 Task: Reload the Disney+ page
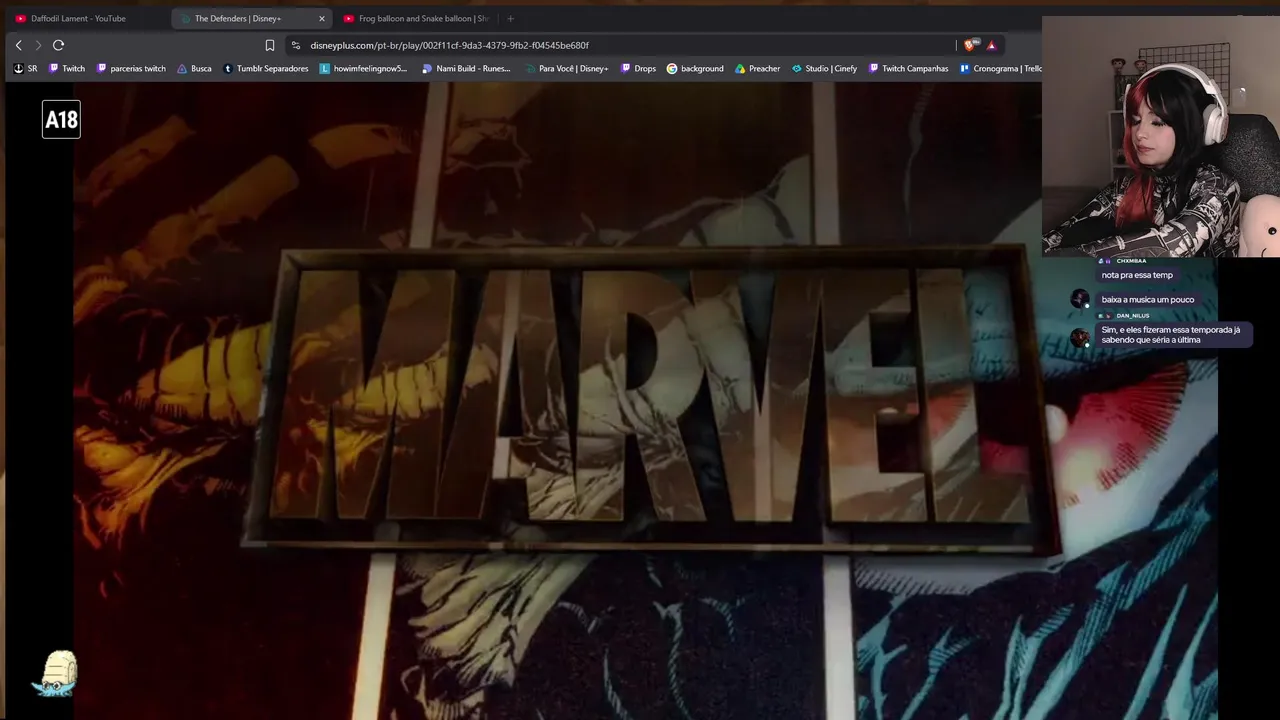(x=59, y=45)
